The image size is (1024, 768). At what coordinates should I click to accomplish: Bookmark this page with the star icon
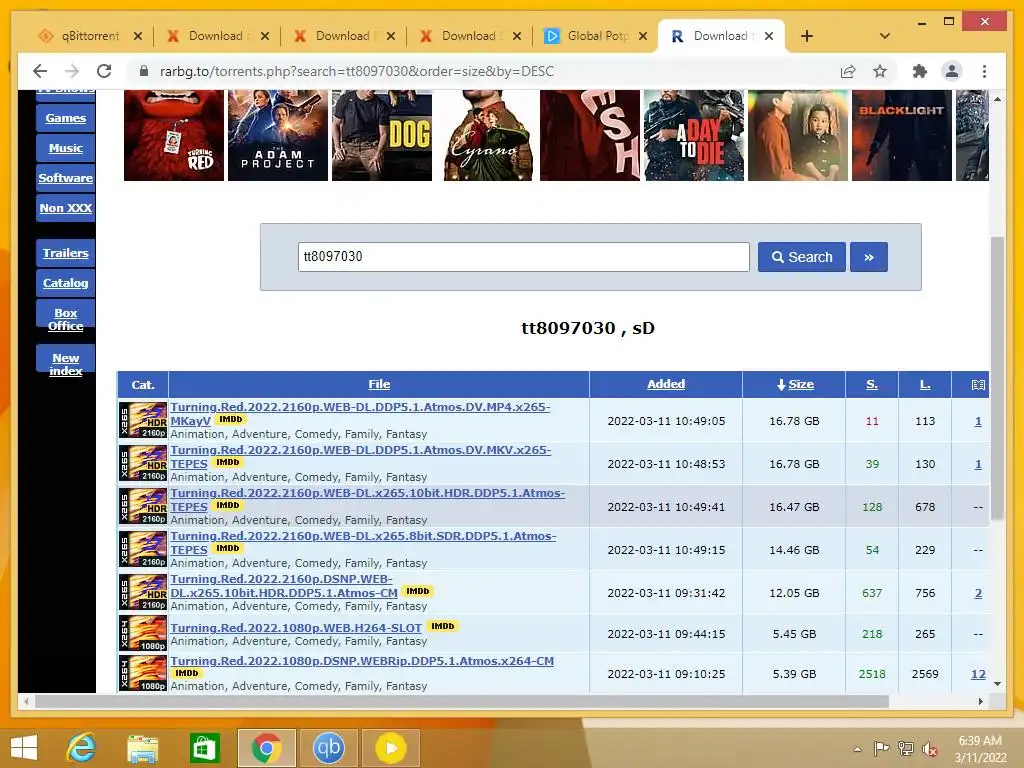(880, 71)
